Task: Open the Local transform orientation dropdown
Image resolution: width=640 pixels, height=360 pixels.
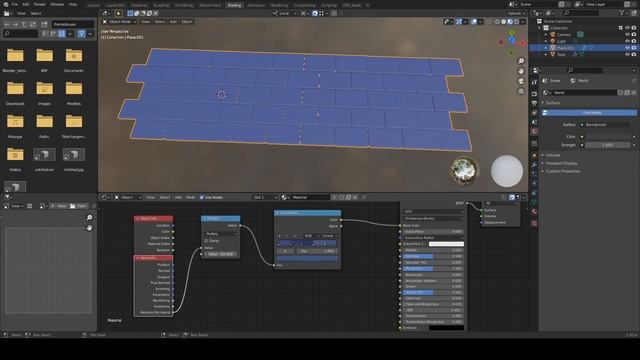Action: 284,13
